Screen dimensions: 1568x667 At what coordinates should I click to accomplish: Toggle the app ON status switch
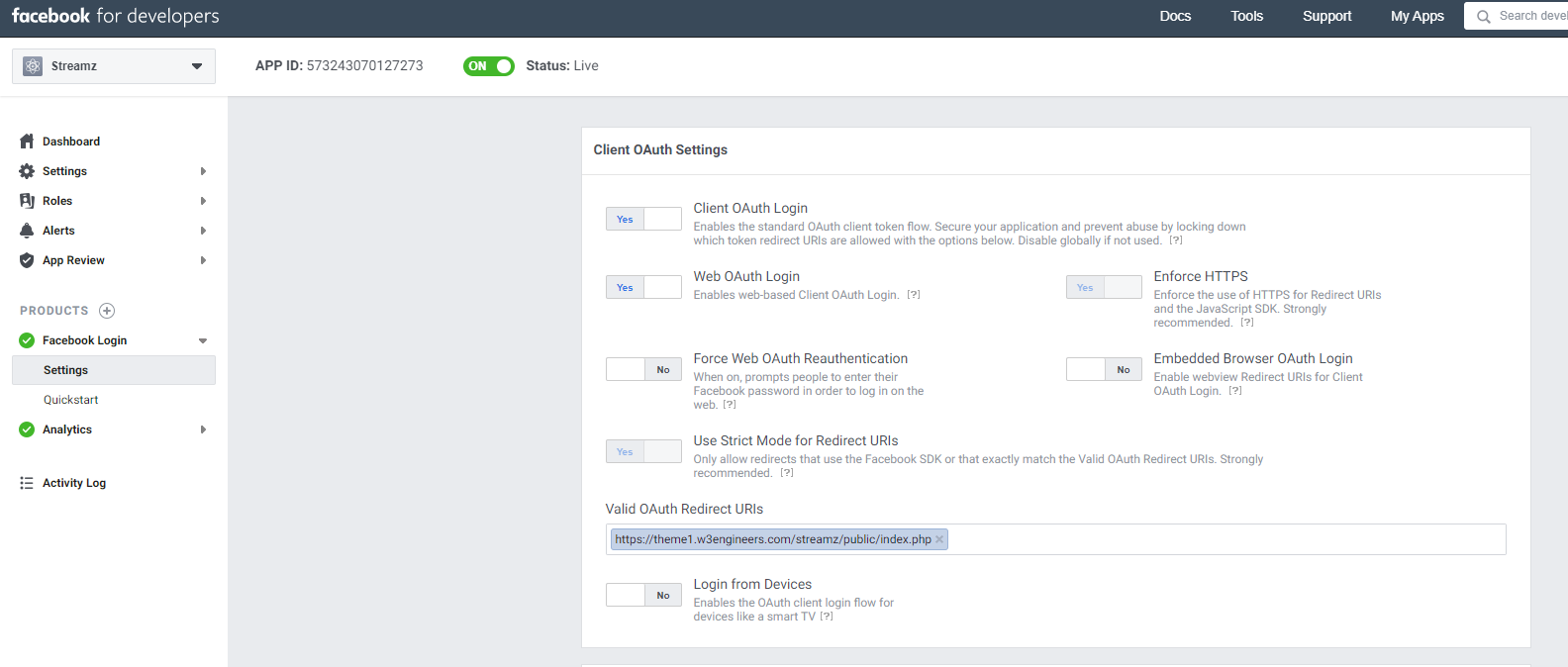coord(488,66)
